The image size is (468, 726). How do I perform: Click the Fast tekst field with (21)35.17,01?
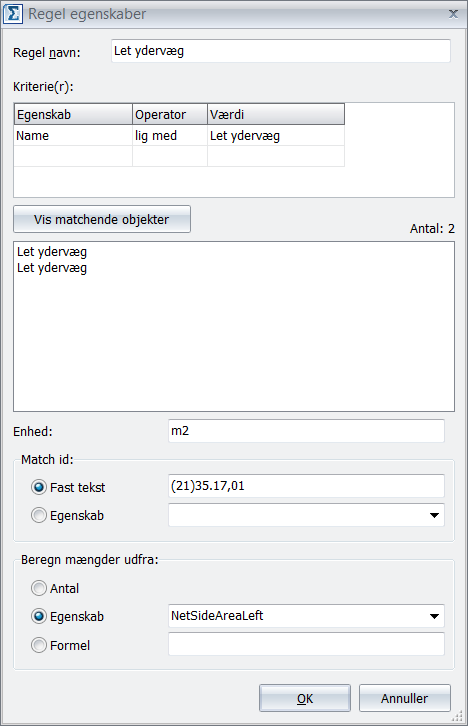[x=306, y=486]
